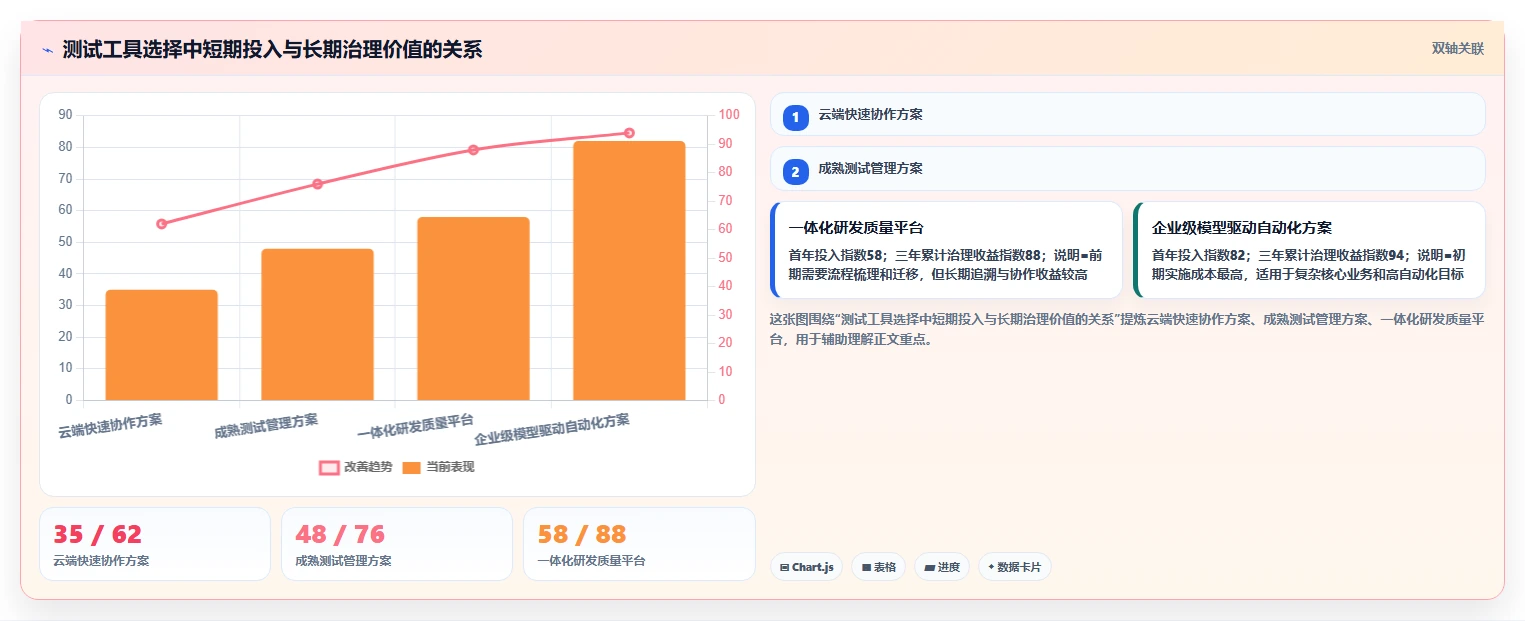
Task: Toggle the 当前表现 legend item
Action: [x=438, y=467]
